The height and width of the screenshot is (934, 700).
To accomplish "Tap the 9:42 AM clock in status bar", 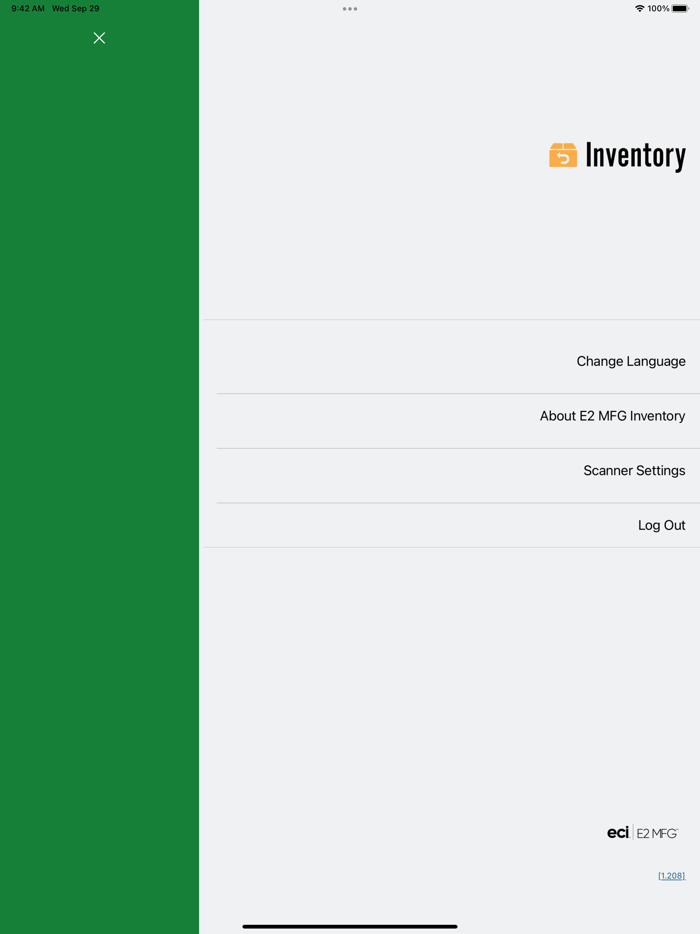I will (x=28, y=8).
